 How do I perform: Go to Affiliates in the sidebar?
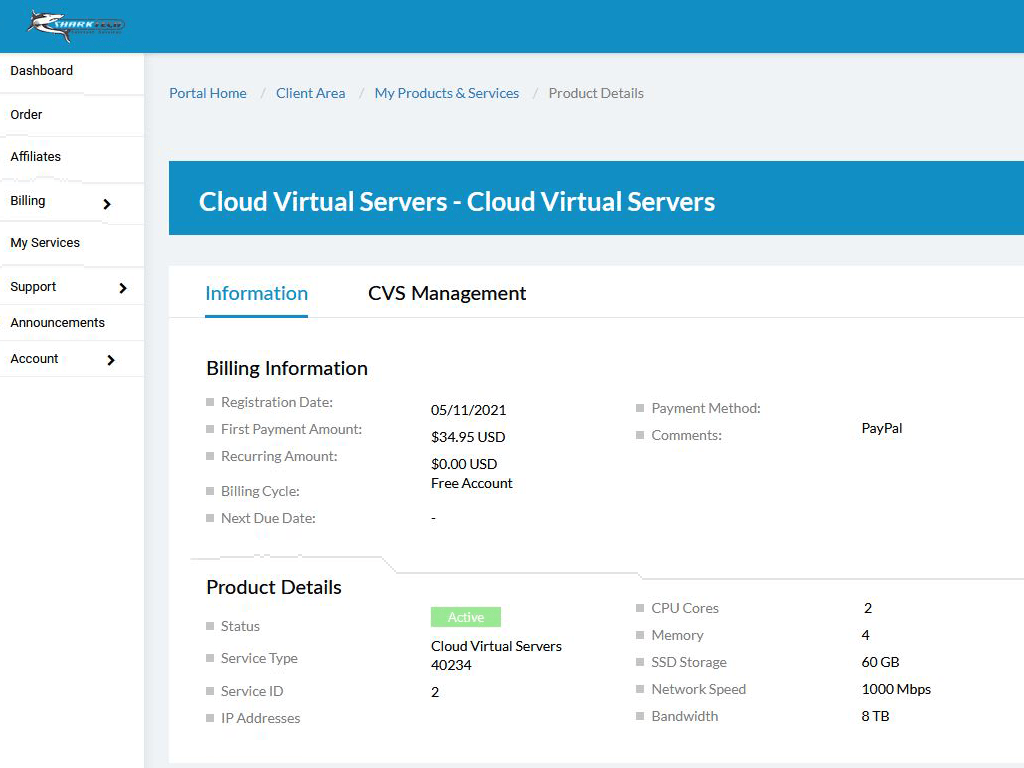[x=35, y=157]
